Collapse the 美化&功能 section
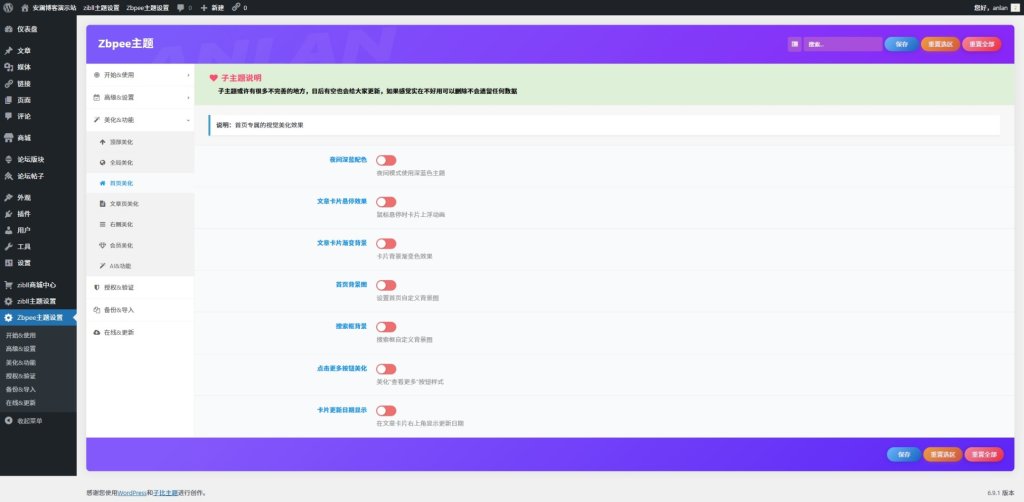 (140, 119)
